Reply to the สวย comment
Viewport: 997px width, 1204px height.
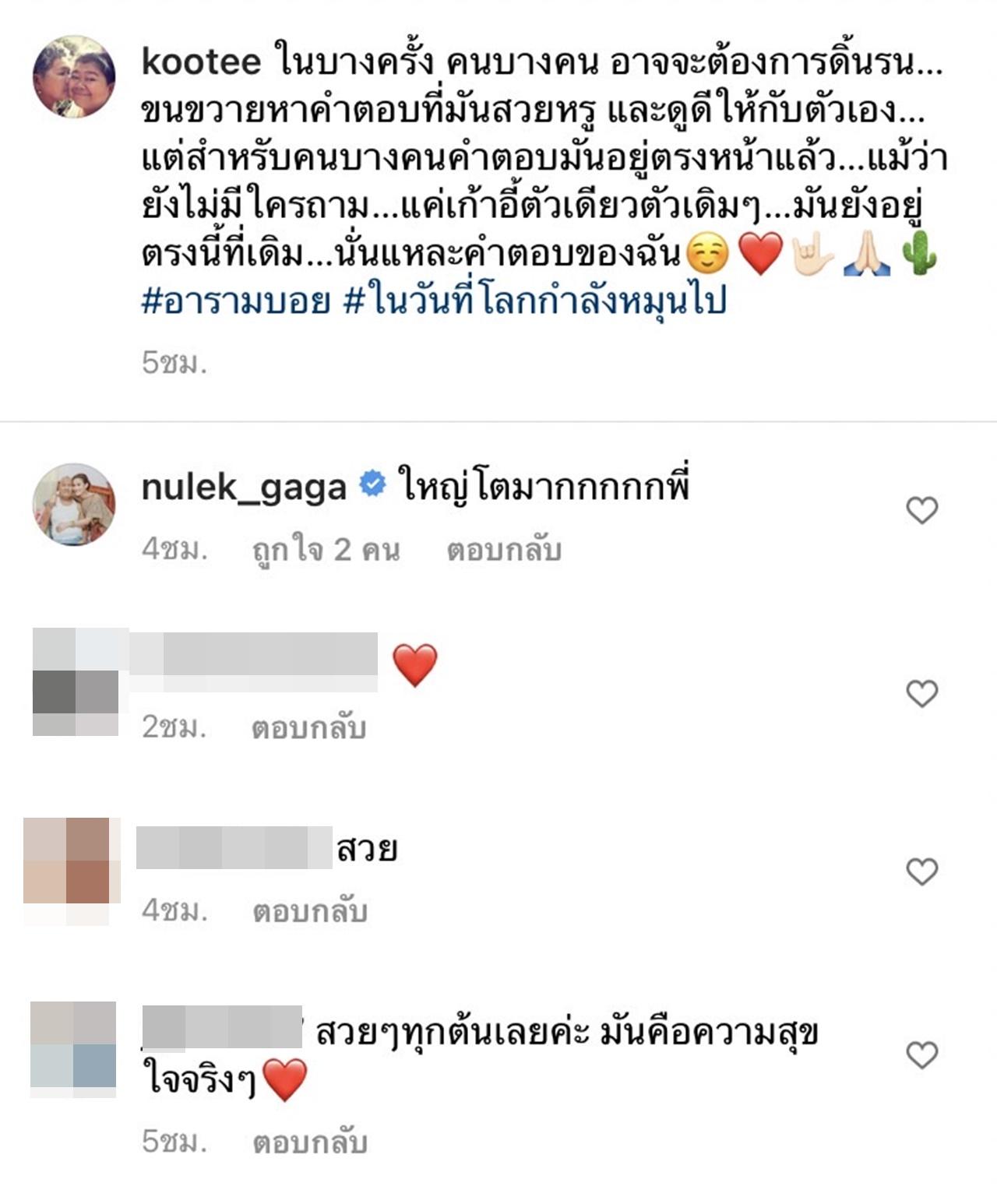click(x=309, y=910)
